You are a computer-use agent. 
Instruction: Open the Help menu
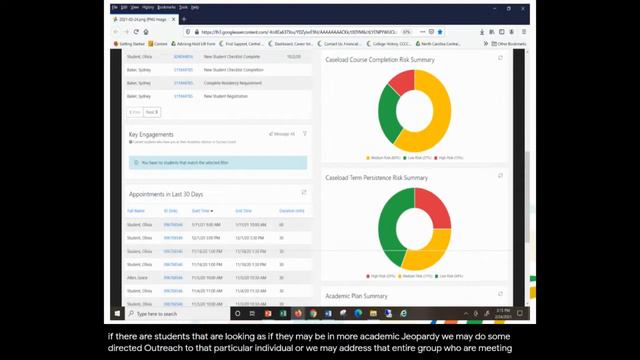(195, 7)
